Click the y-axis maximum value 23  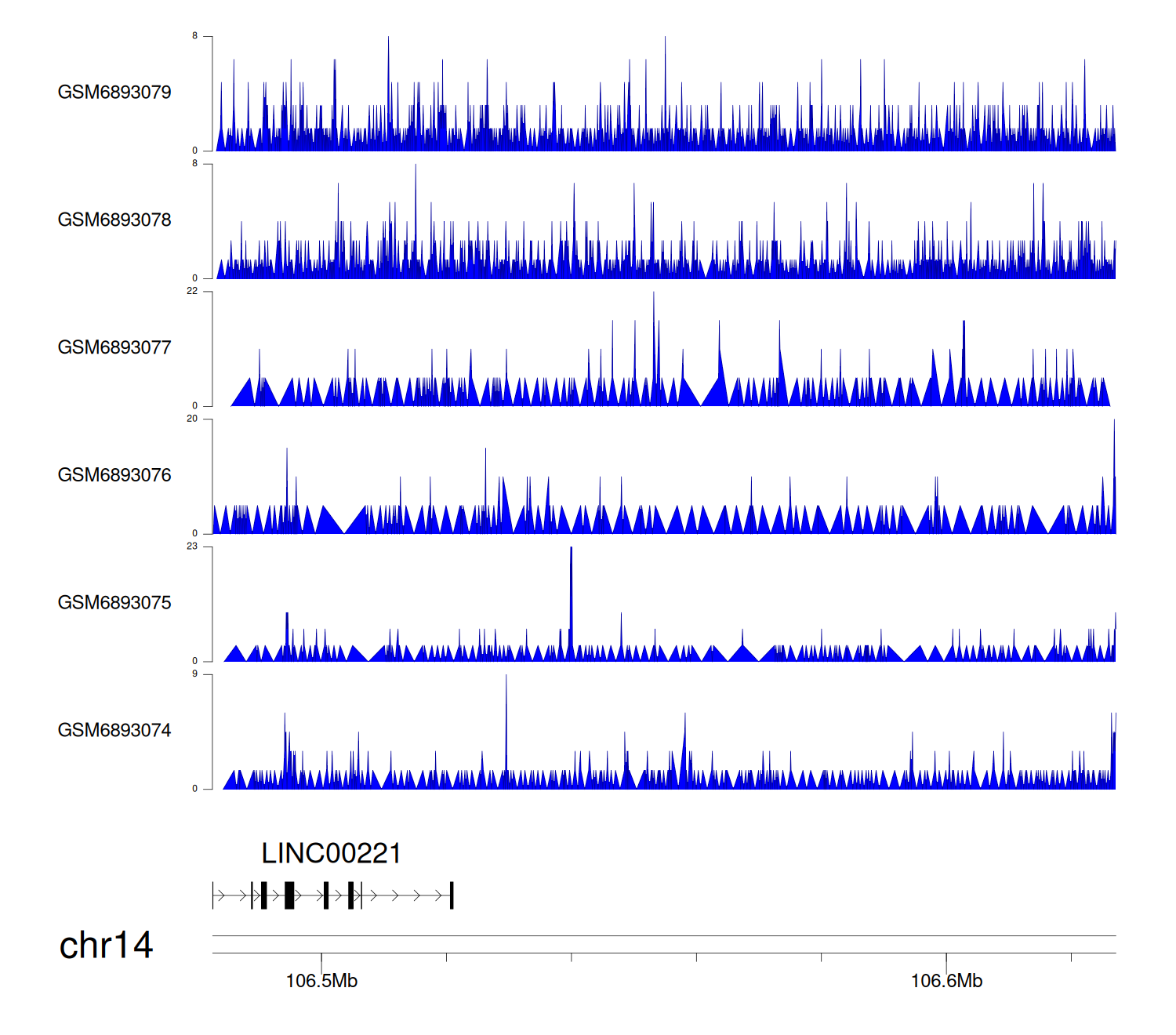(x=192, y=547)
